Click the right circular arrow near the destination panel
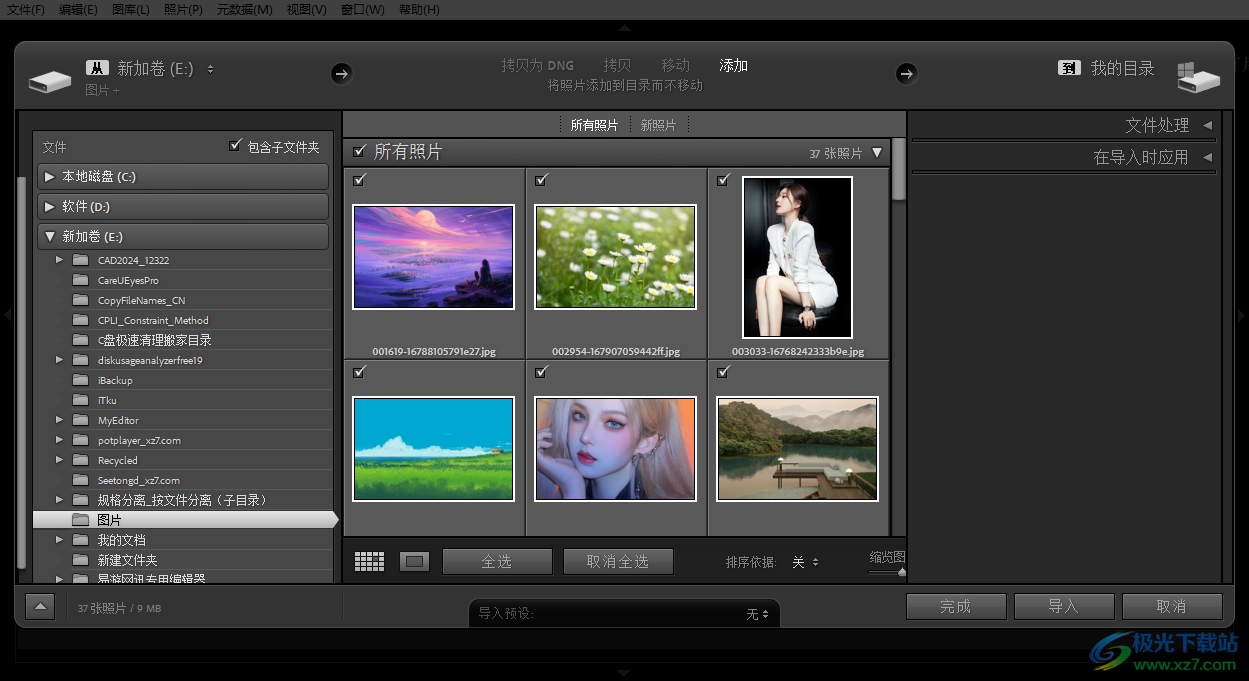 coord(906,73)
